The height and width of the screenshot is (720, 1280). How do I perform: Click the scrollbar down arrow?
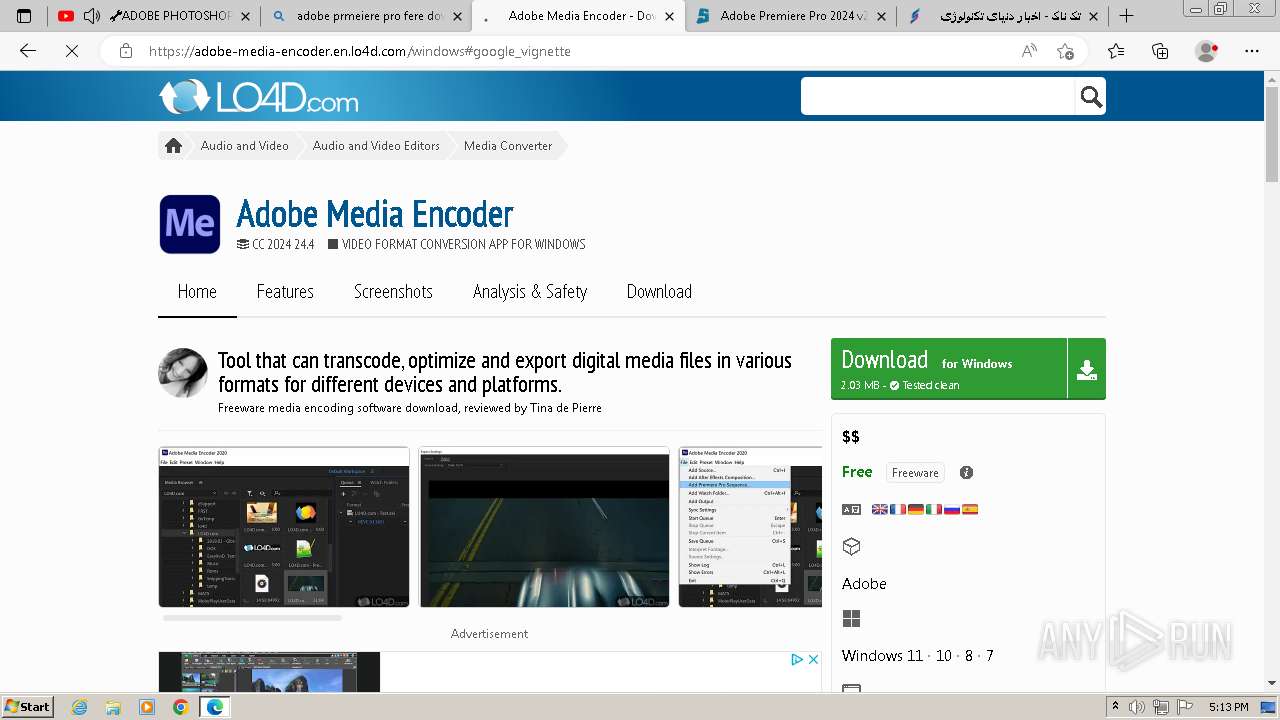coord(1271,683)
